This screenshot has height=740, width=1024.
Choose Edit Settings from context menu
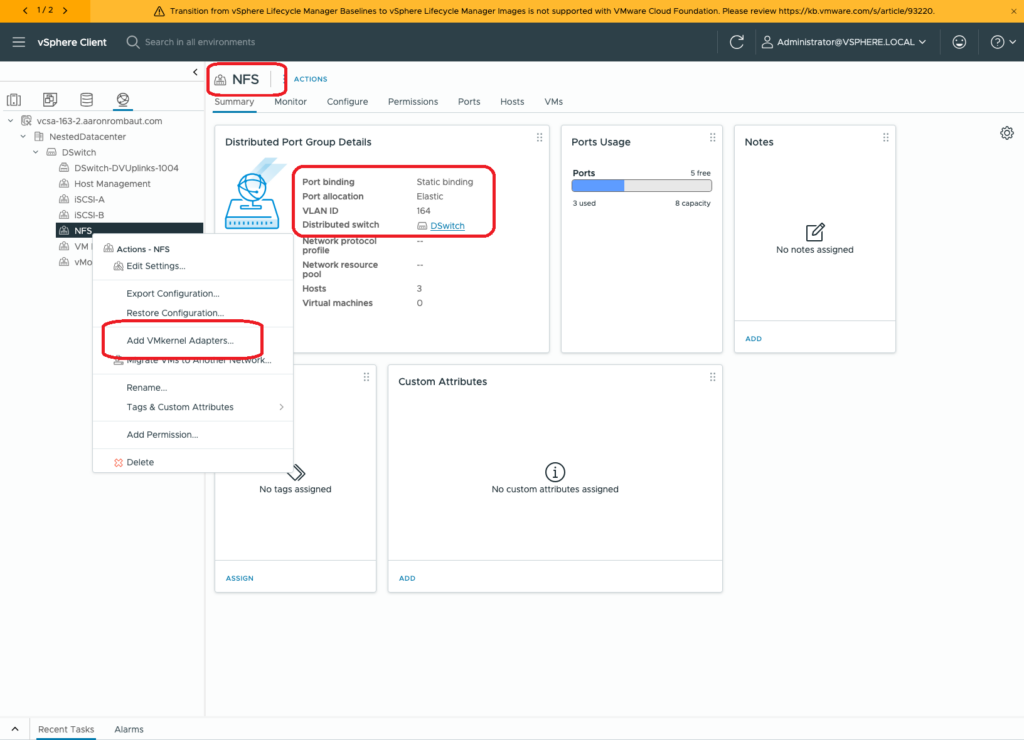[x=155, y=266]
